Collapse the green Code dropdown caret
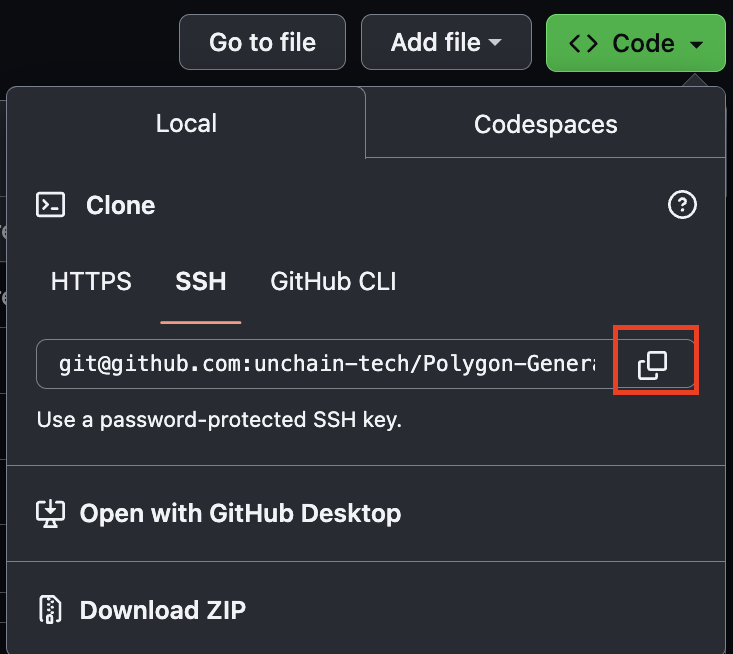The width and height of the screenshot is (733, 654). (x=697, y=44)
